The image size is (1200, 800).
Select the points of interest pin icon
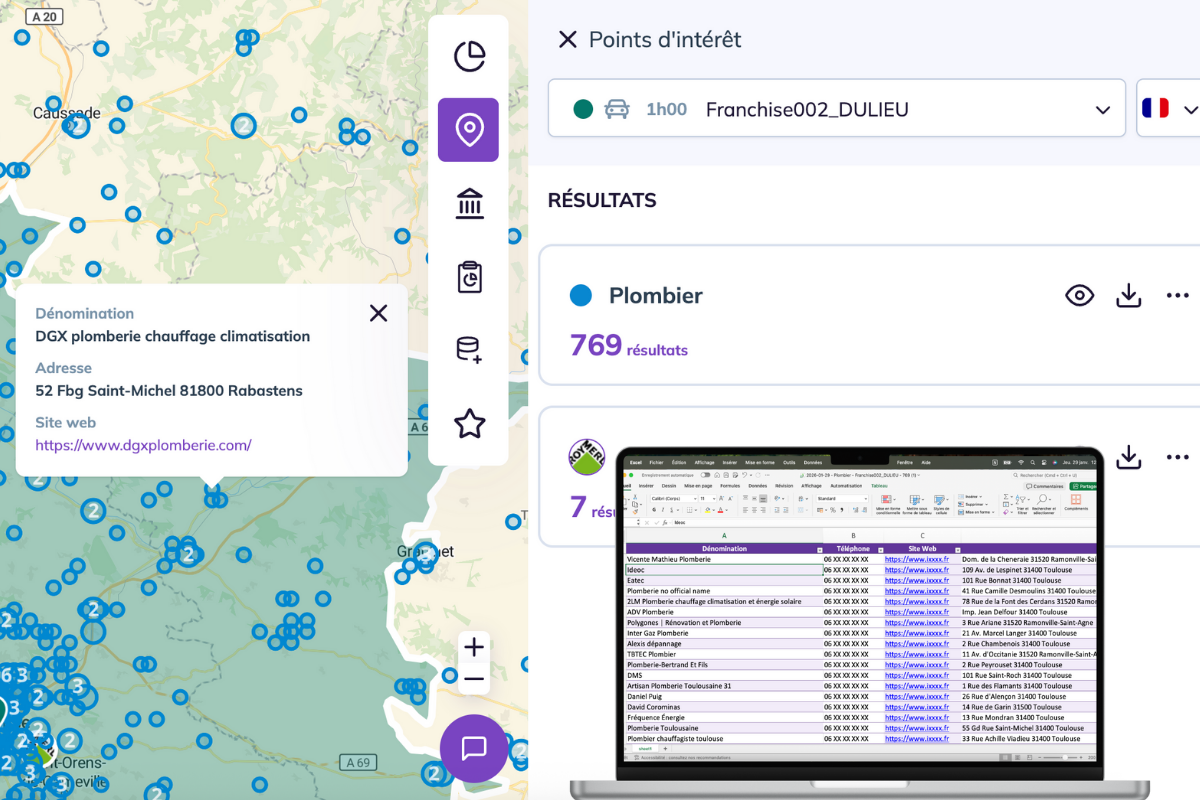point(469,130)
